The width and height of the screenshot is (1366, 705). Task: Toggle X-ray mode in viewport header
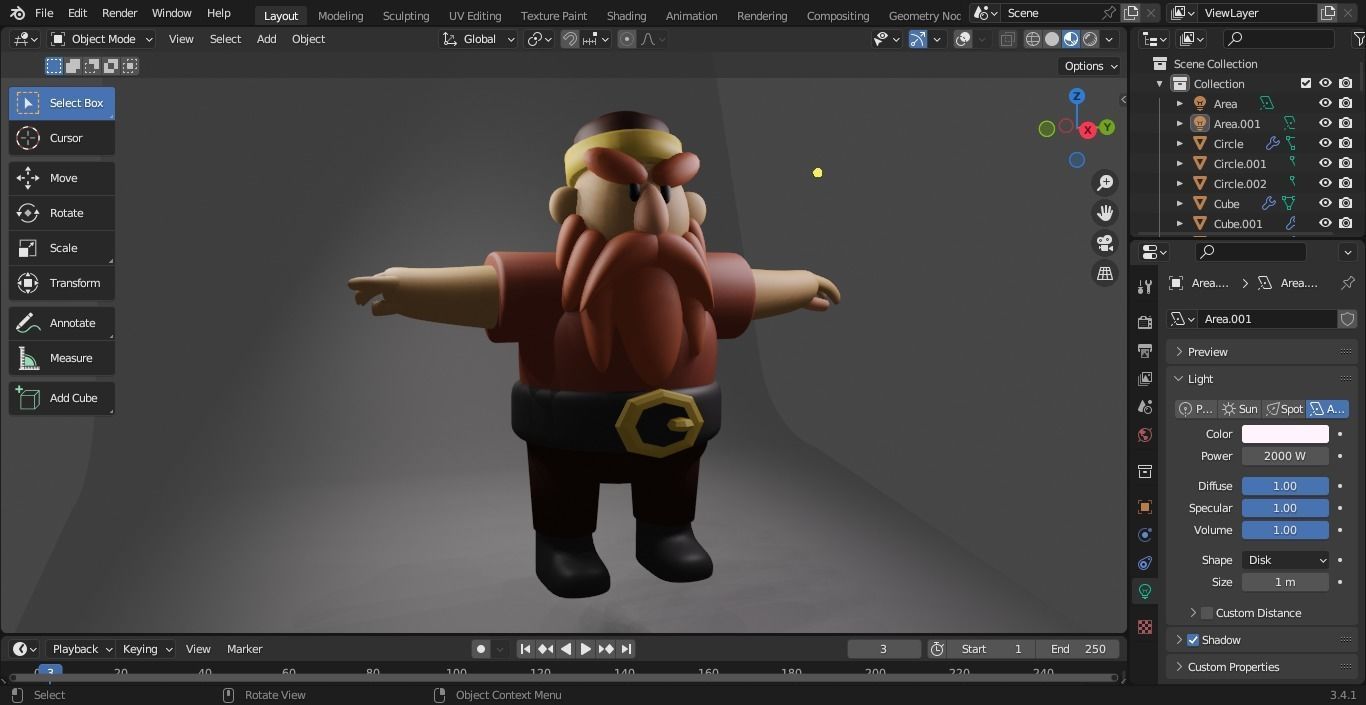point(1007,39)
